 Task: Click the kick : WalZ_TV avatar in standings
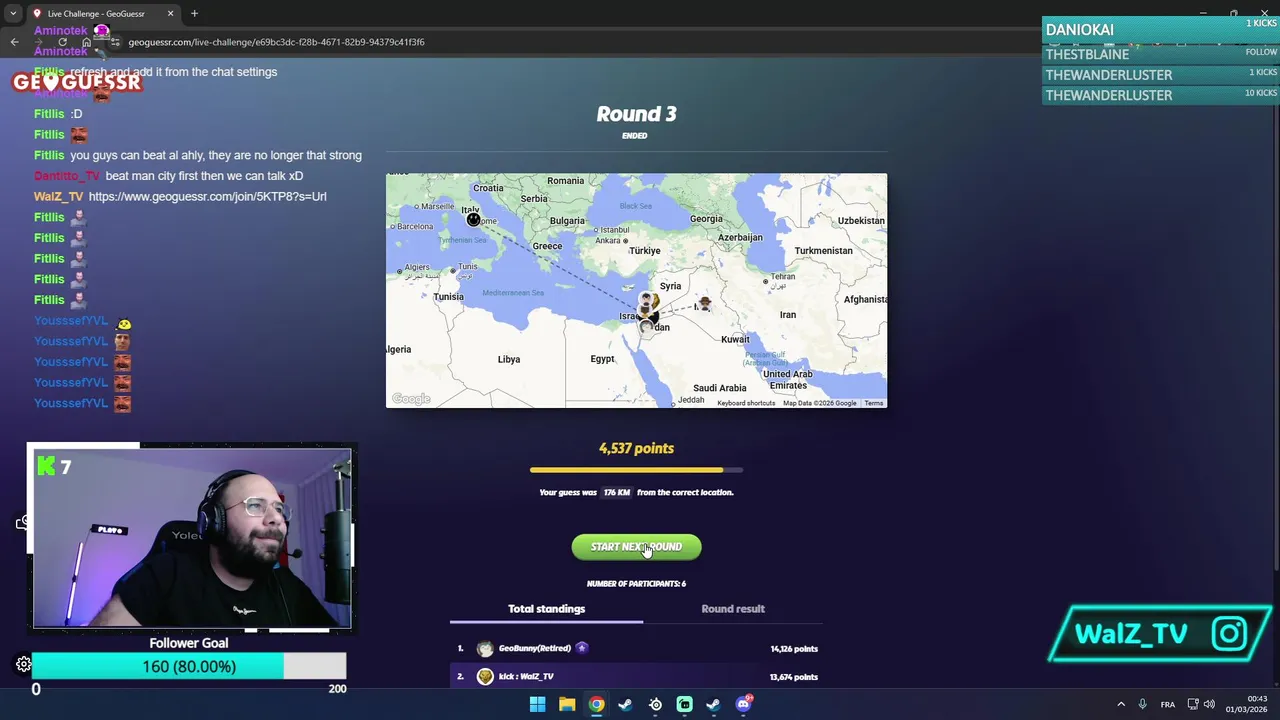[x=485, y=677]
